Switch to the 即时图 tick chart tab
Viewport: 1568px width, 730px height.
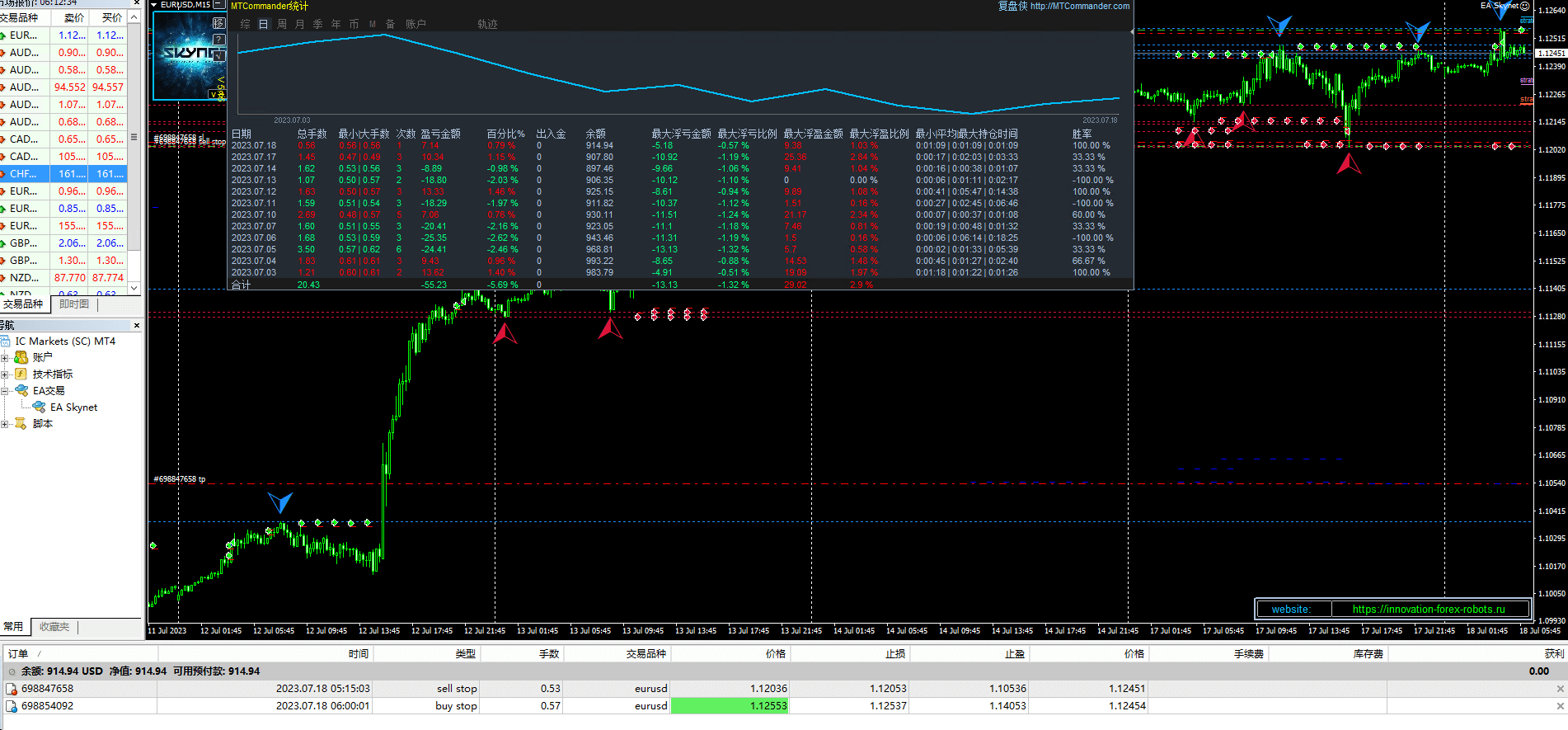pyautogui.click(x=74, y=304)
